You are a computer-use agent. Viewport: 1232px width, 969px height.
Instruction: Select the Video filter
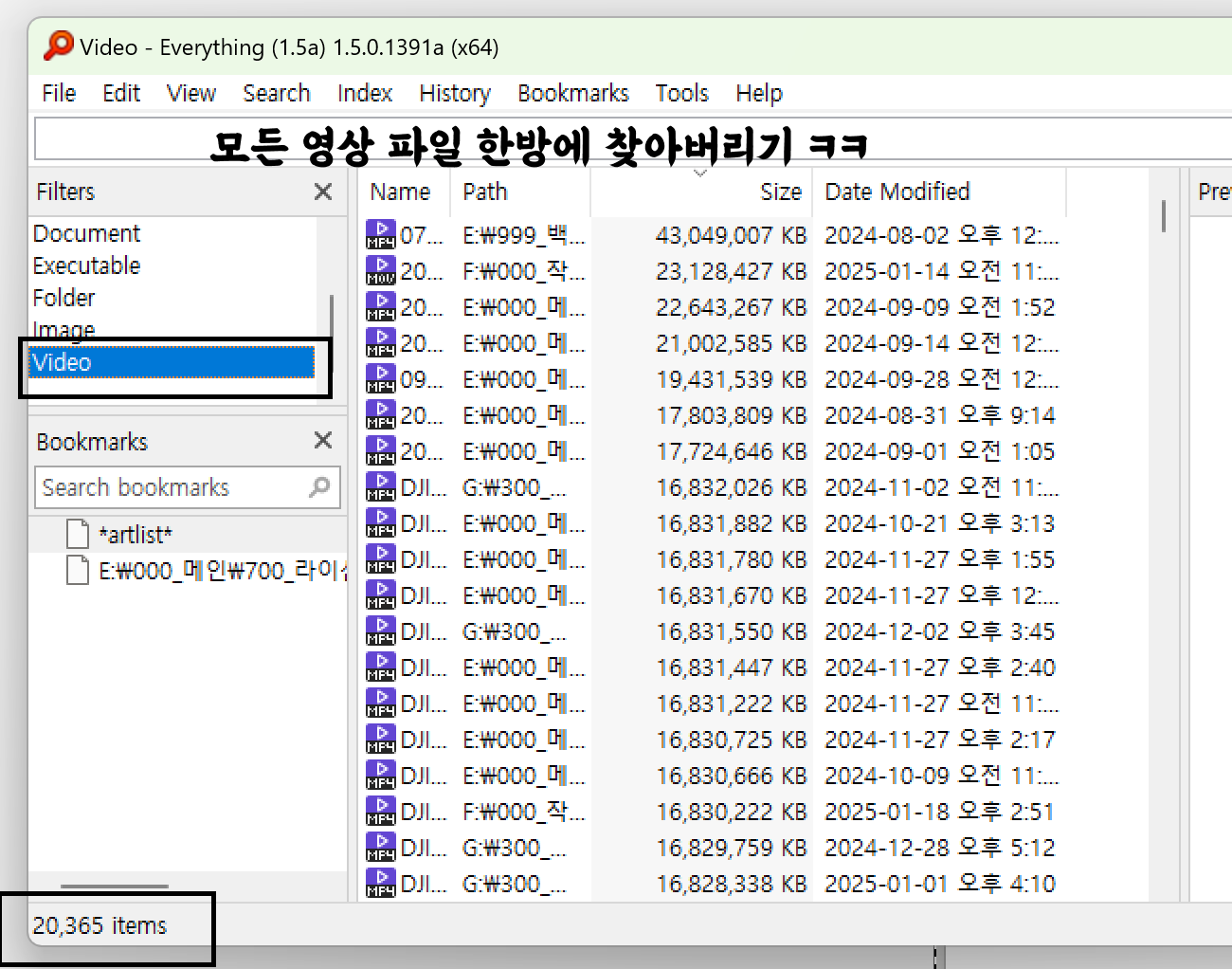click(x=172, y=362)
